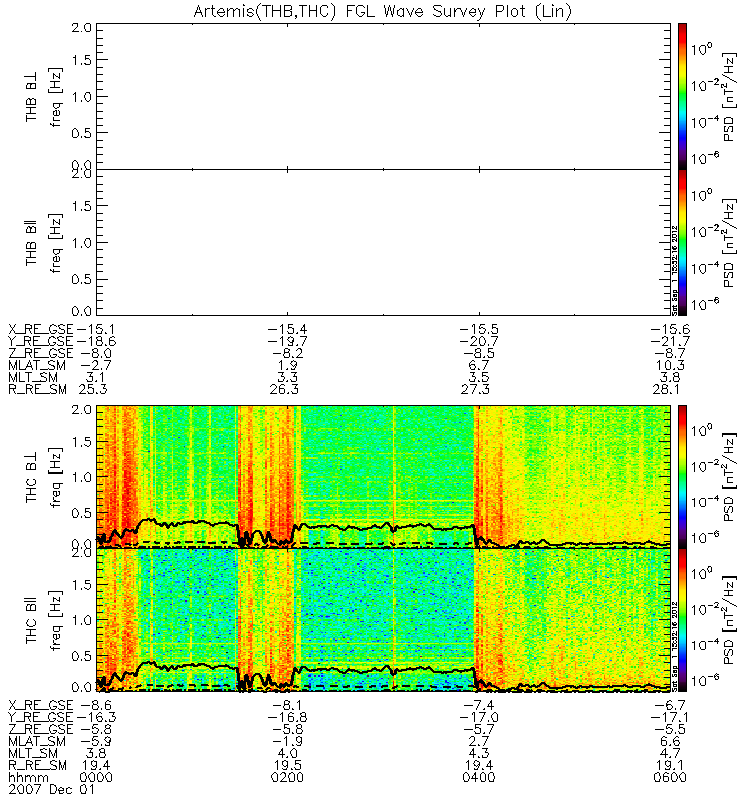
Task: Click the "hhmm" time row label
Action: (29, 778)
